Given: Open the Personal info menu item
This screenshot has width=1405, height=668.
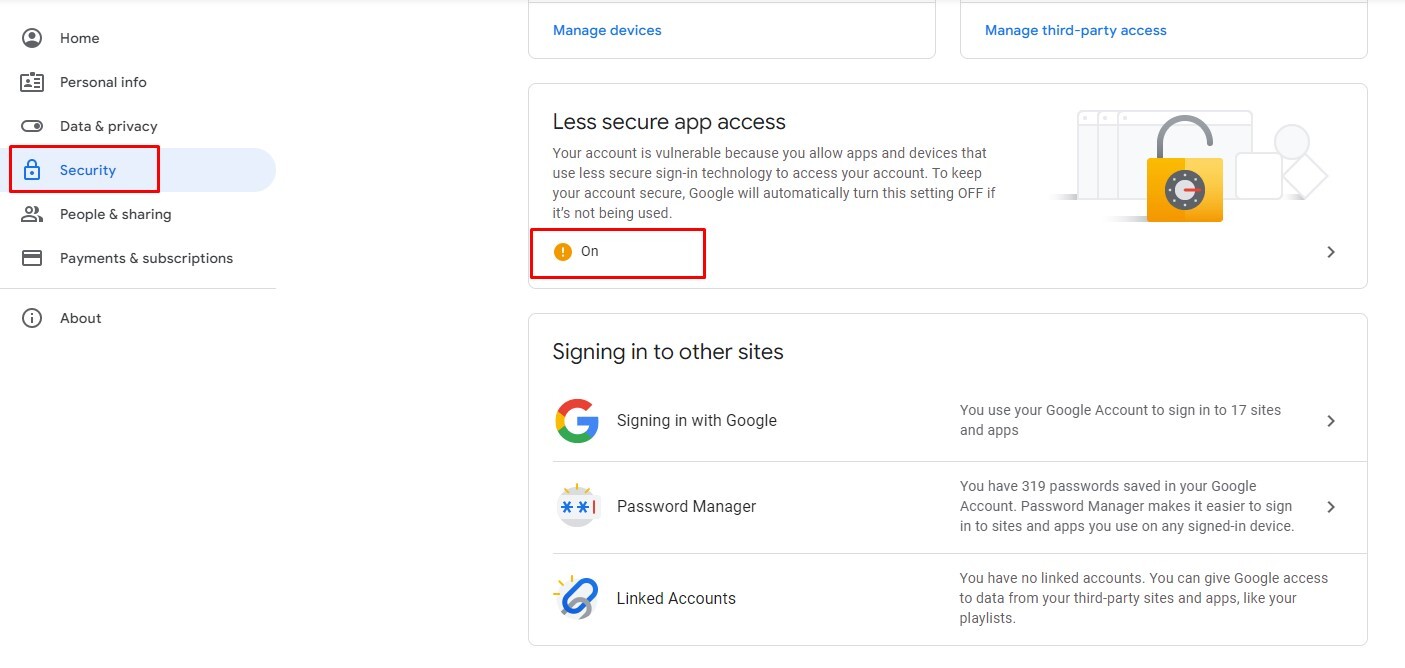Looking at the screenshot, I should [103, 82].
